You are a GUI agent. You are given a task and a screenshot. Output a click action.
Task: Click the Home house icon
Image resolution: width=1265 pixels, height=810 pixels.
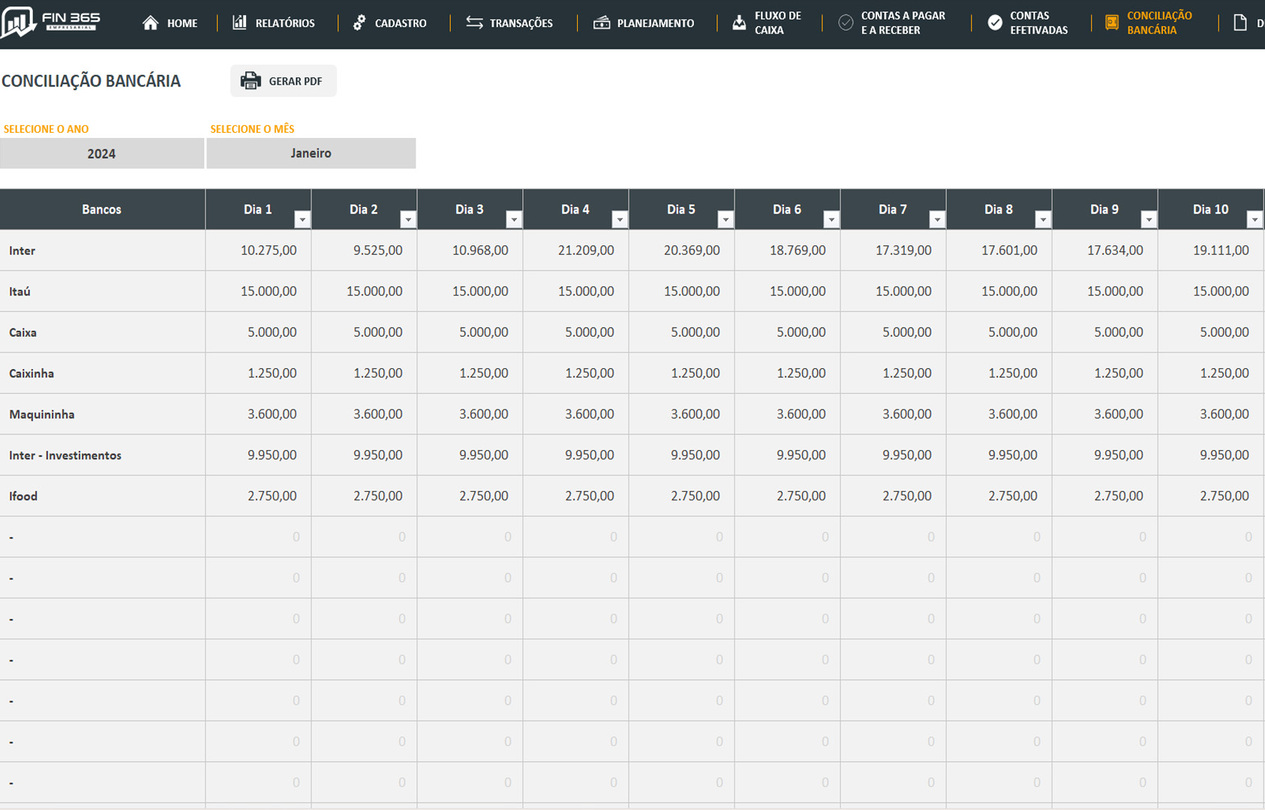[150, 22]
